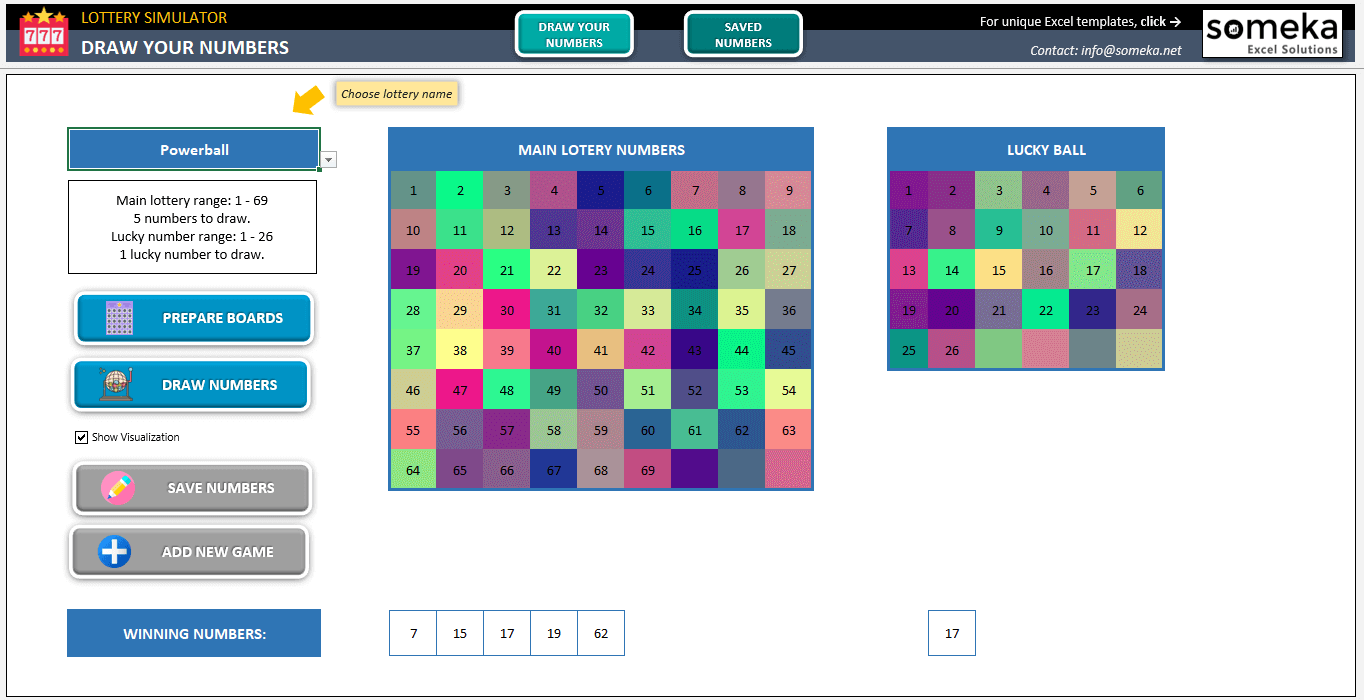This screenshot has height=700, width=1364.
Task: Click main lottery number 30 cell
Action: tap(507, 310)
